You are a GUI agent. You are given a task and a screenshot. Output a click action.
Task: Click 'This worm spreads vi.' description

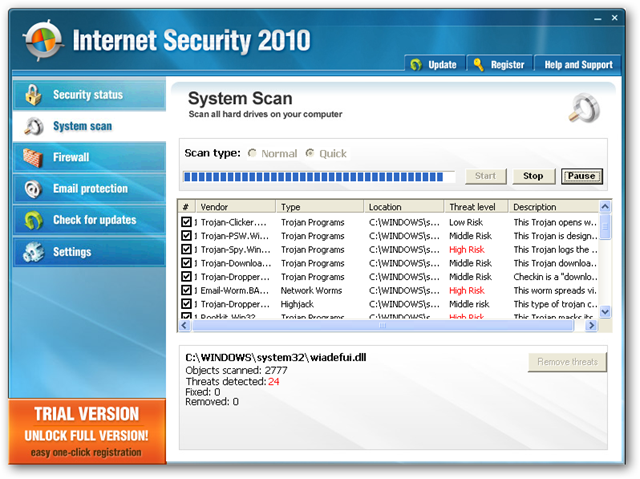555,290
